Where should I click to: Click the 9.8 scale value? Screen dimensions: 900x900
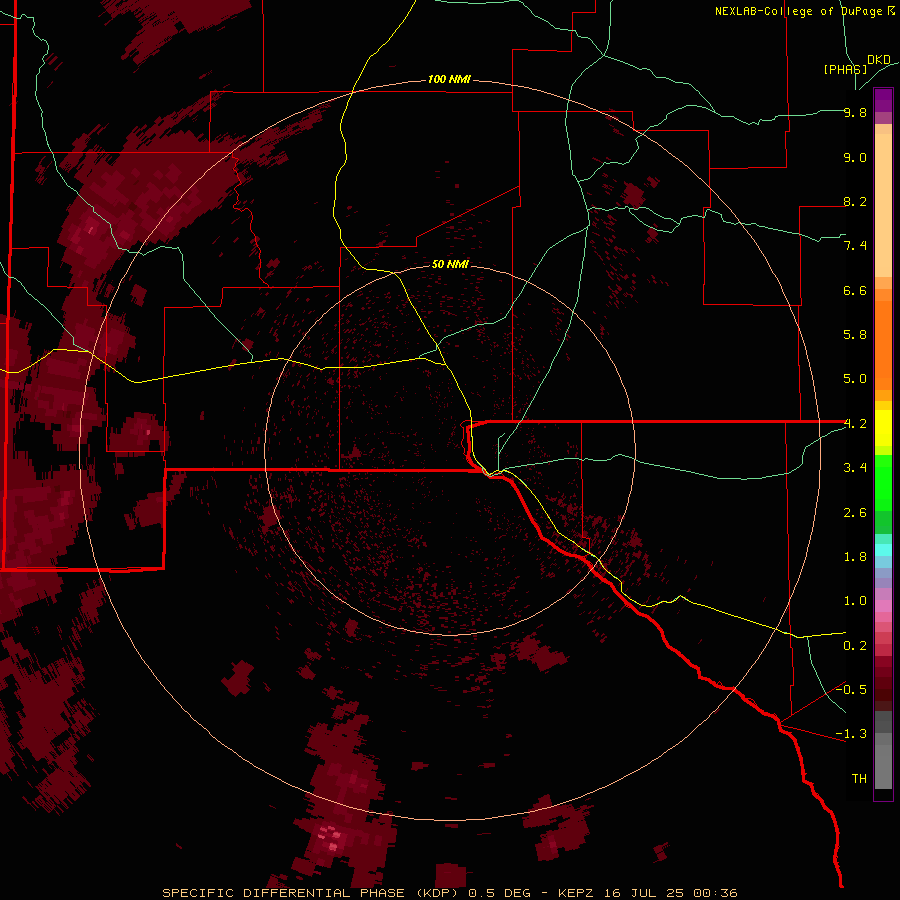[855, 112]
